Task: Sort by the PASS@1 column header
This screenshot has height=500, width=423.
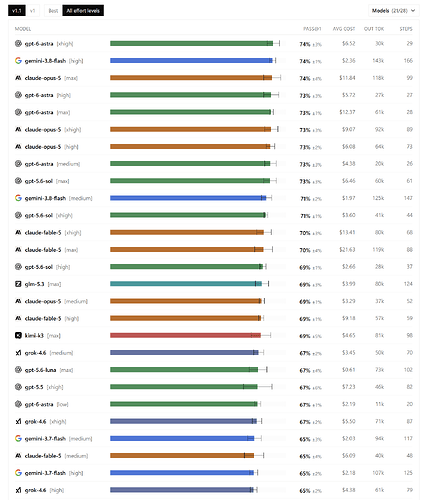Action: 312,29
